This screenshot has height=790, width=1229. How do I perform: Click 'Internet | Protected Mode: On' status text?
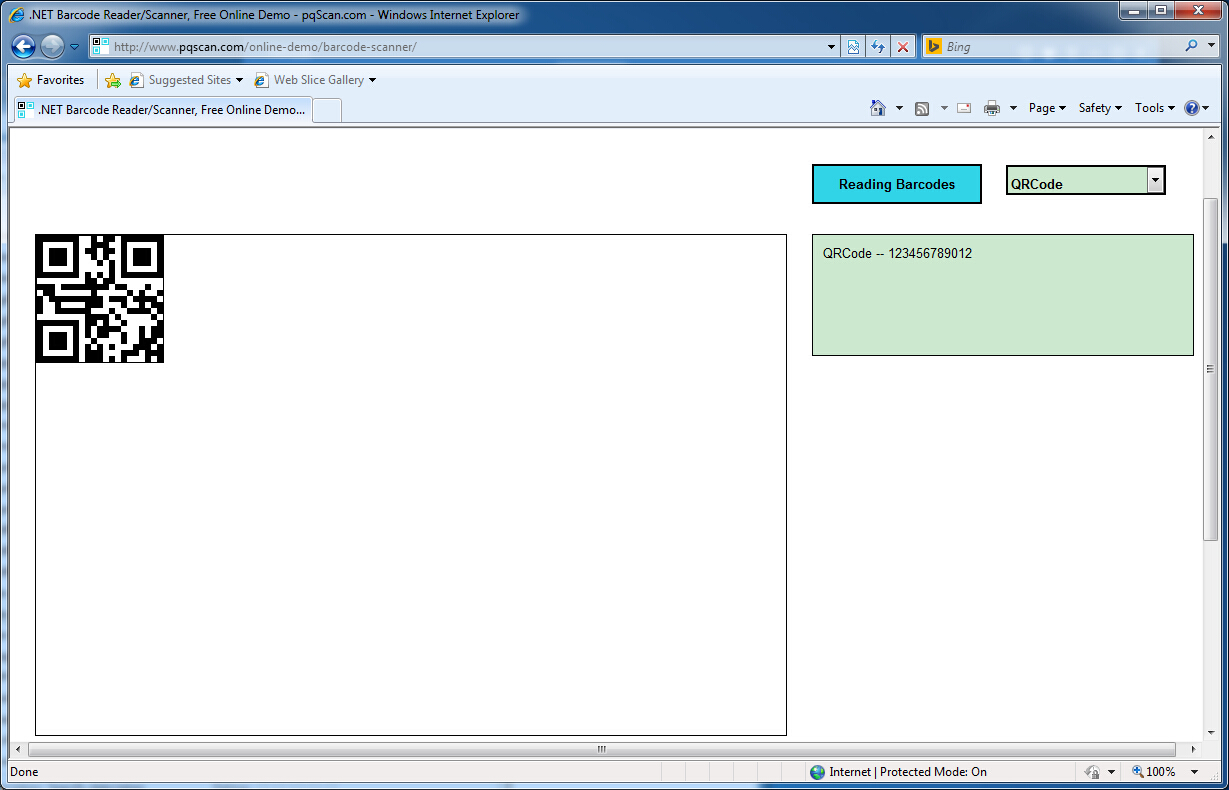908,772
